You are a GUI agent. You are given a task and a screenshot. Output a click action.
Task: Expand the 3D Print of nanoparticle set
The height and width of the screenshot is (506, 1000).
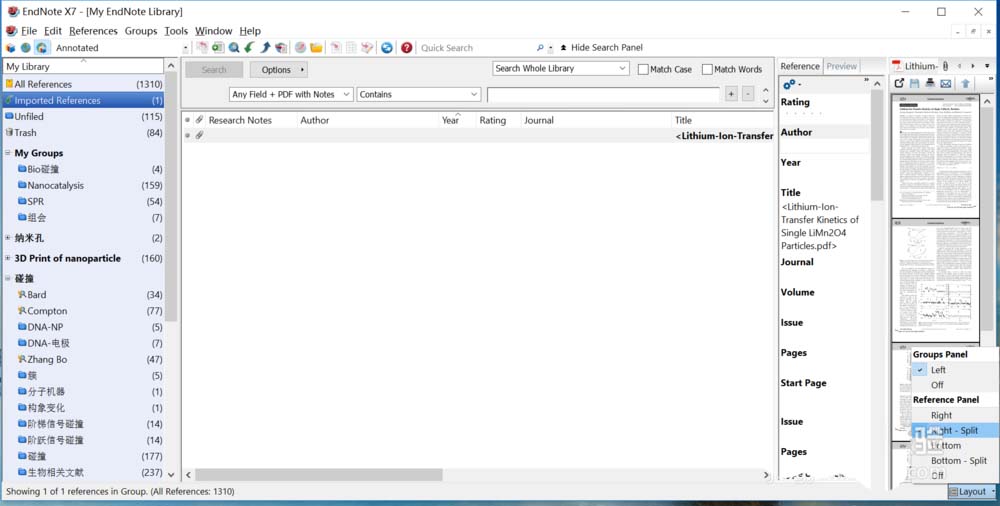[x=8, y=258]
